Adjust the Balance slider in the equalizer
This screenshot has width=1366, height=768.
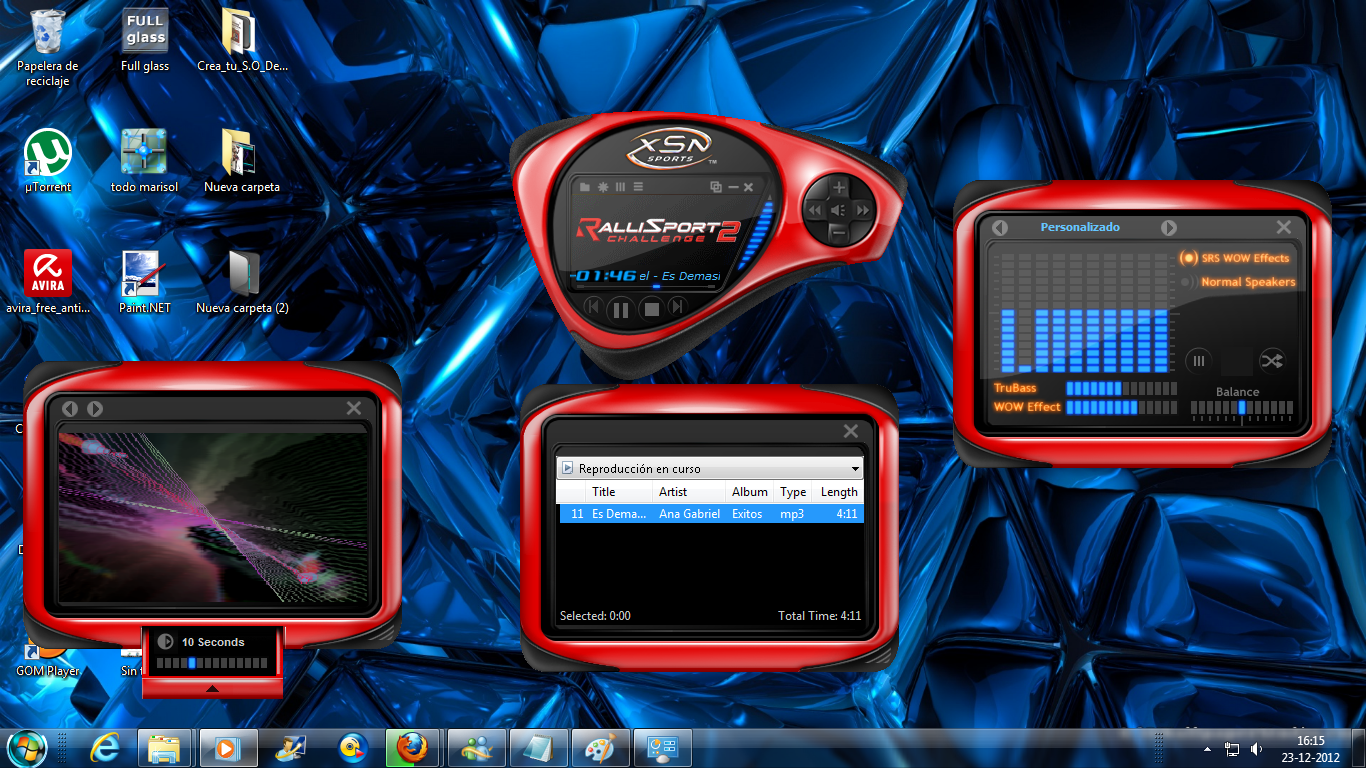(x=1242, y=408)
